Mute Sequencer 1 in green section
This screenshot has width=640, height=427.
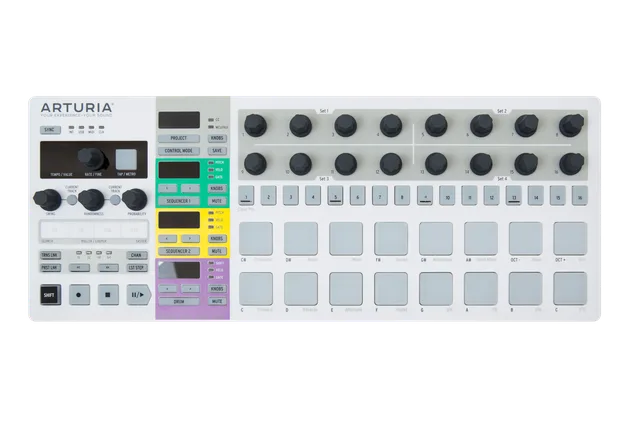[217, 201]
